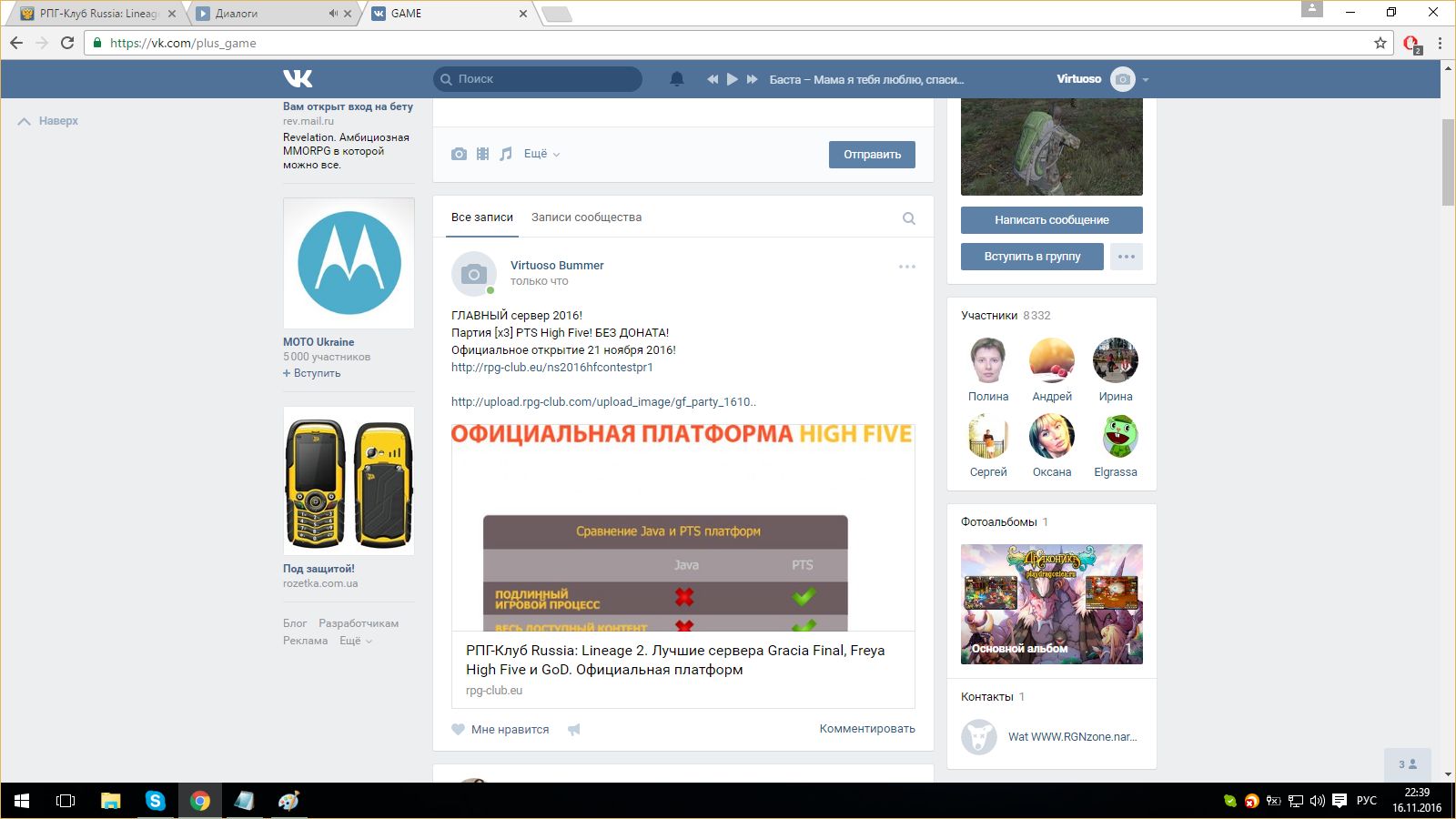Skip to next track in player

(752, 79)
